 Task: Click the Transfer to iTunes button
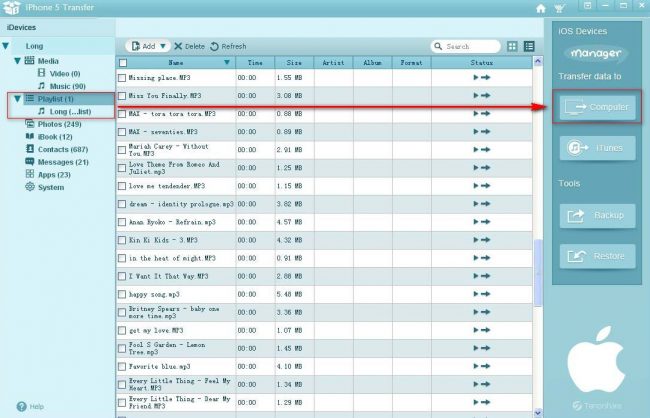tap(598, 148)
